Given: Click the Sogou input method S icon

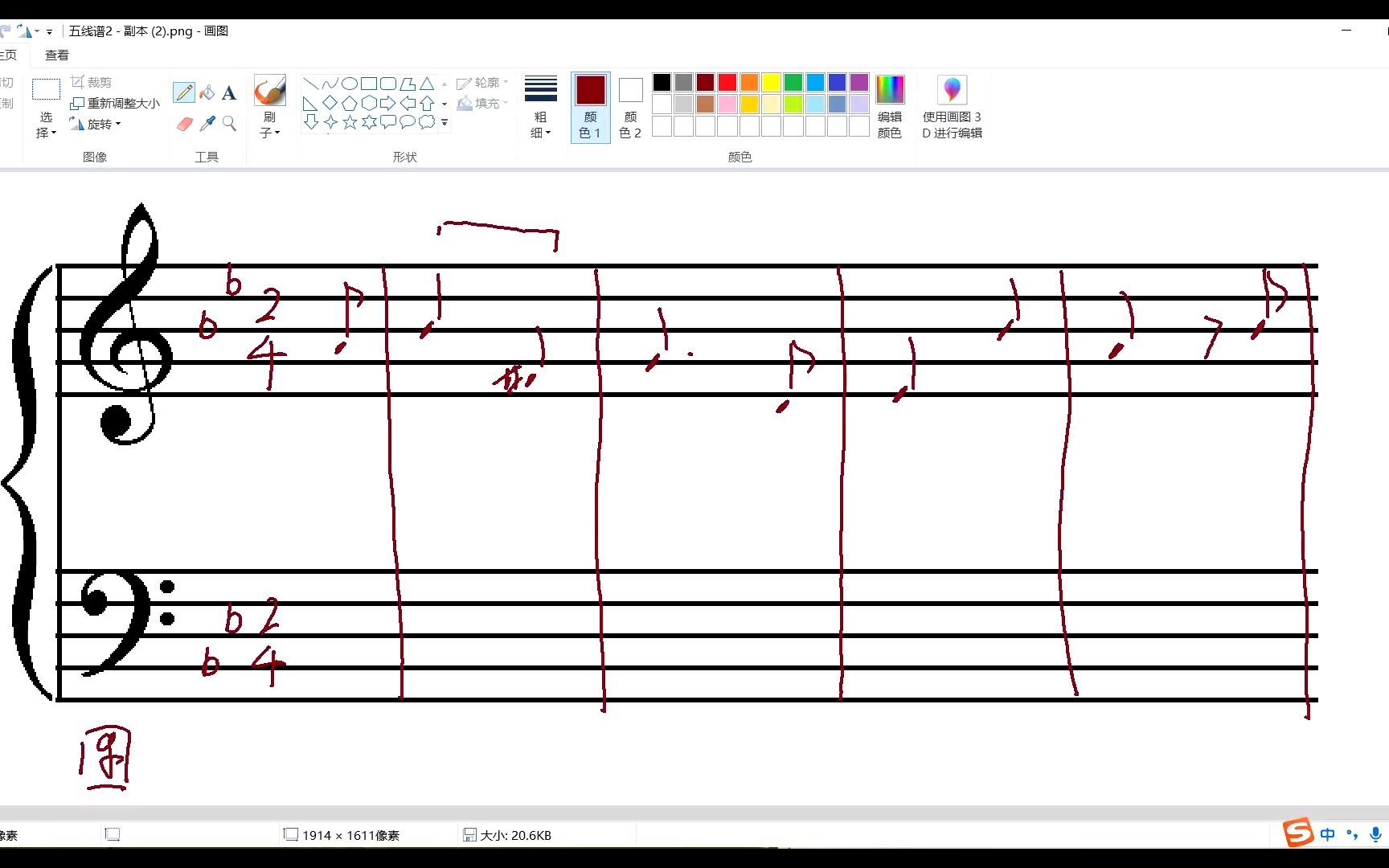Looking at the screenshot, I should (x=1297, y=833).
